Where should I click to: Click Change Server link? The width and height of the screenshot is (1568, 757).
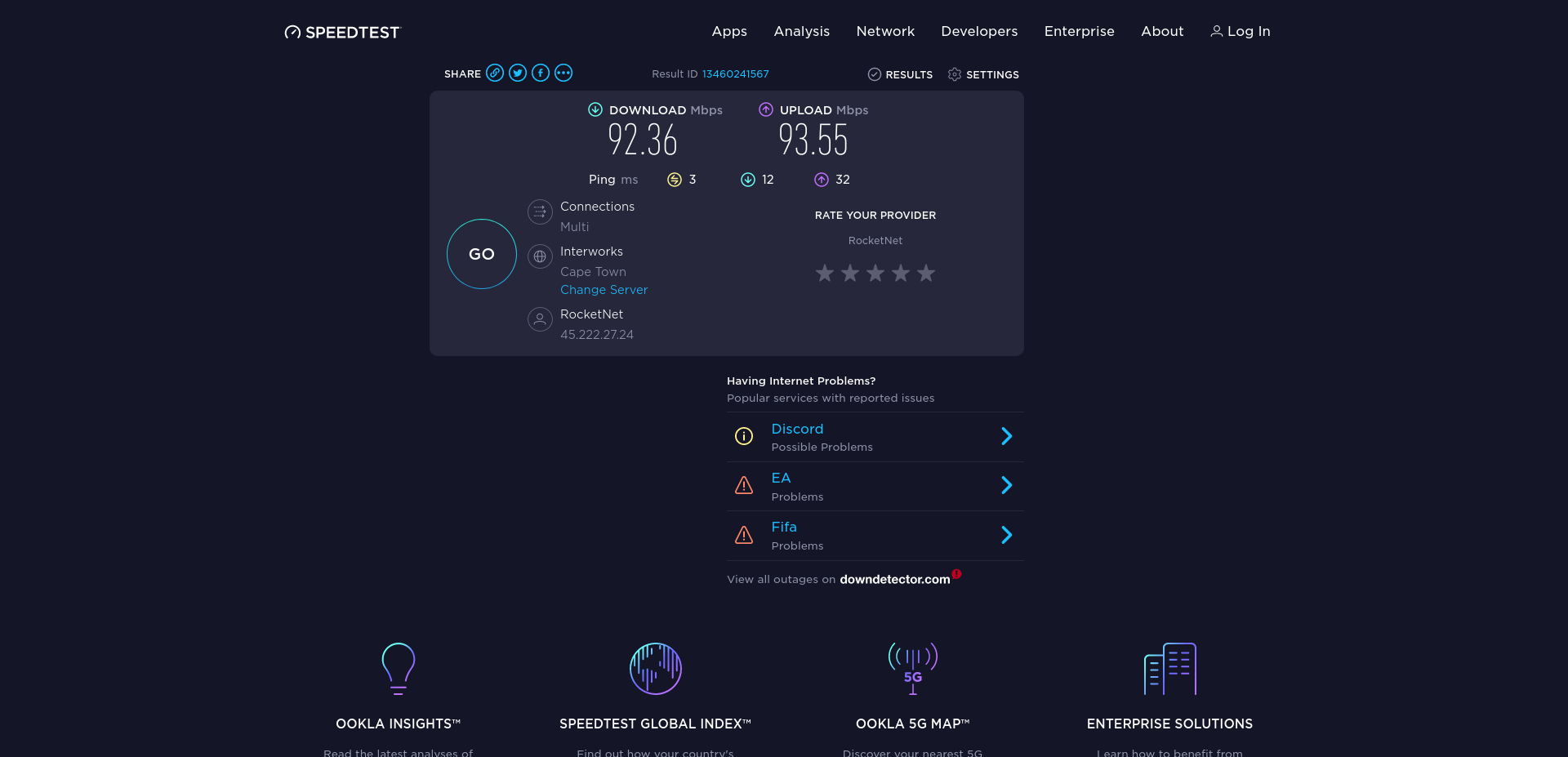click(604, 290)
